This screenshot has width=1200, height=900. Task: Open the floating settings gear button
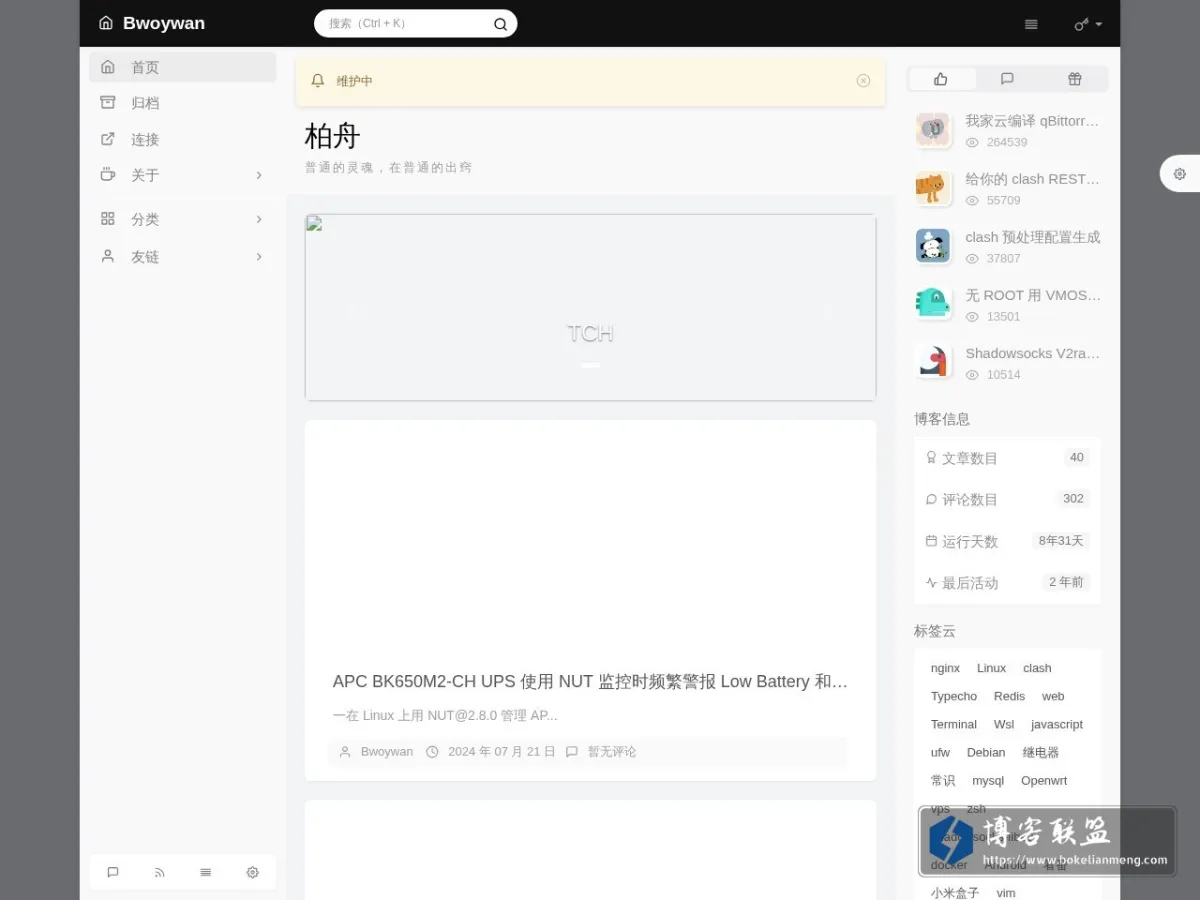coord(1180,174)
